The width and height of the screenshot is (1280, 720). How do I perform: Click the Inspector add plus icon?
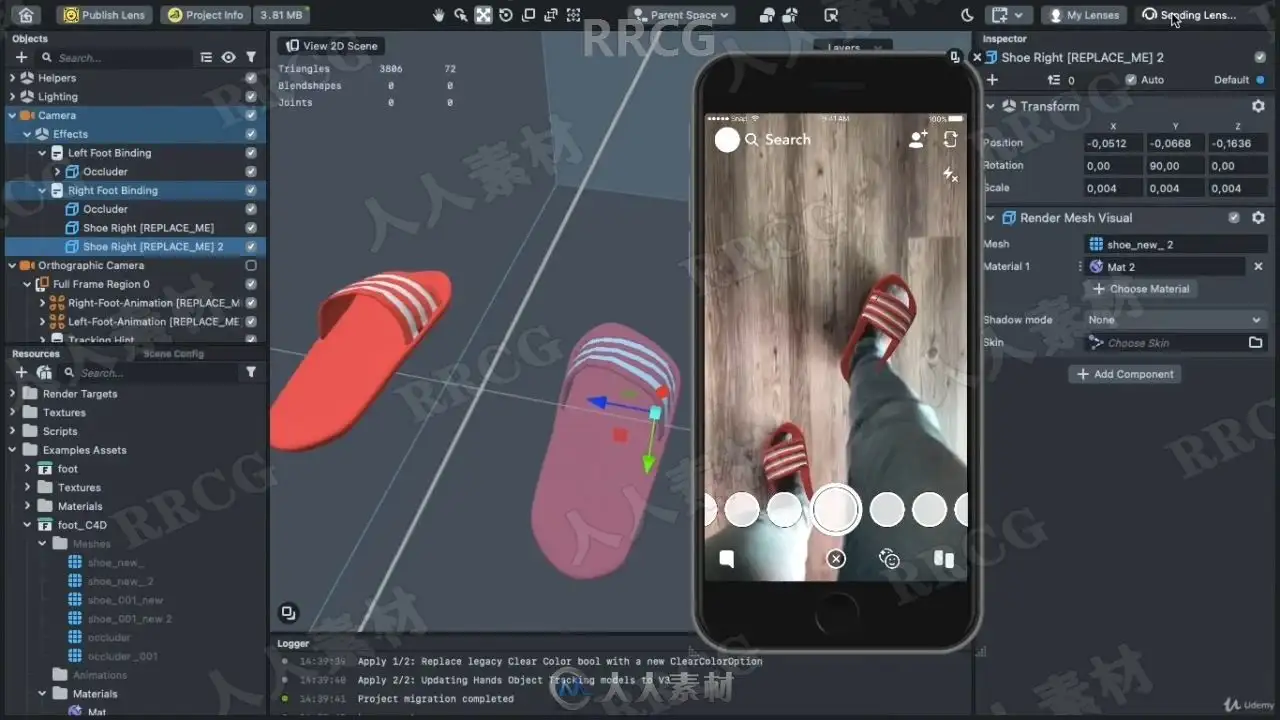(x=992, y=80)
